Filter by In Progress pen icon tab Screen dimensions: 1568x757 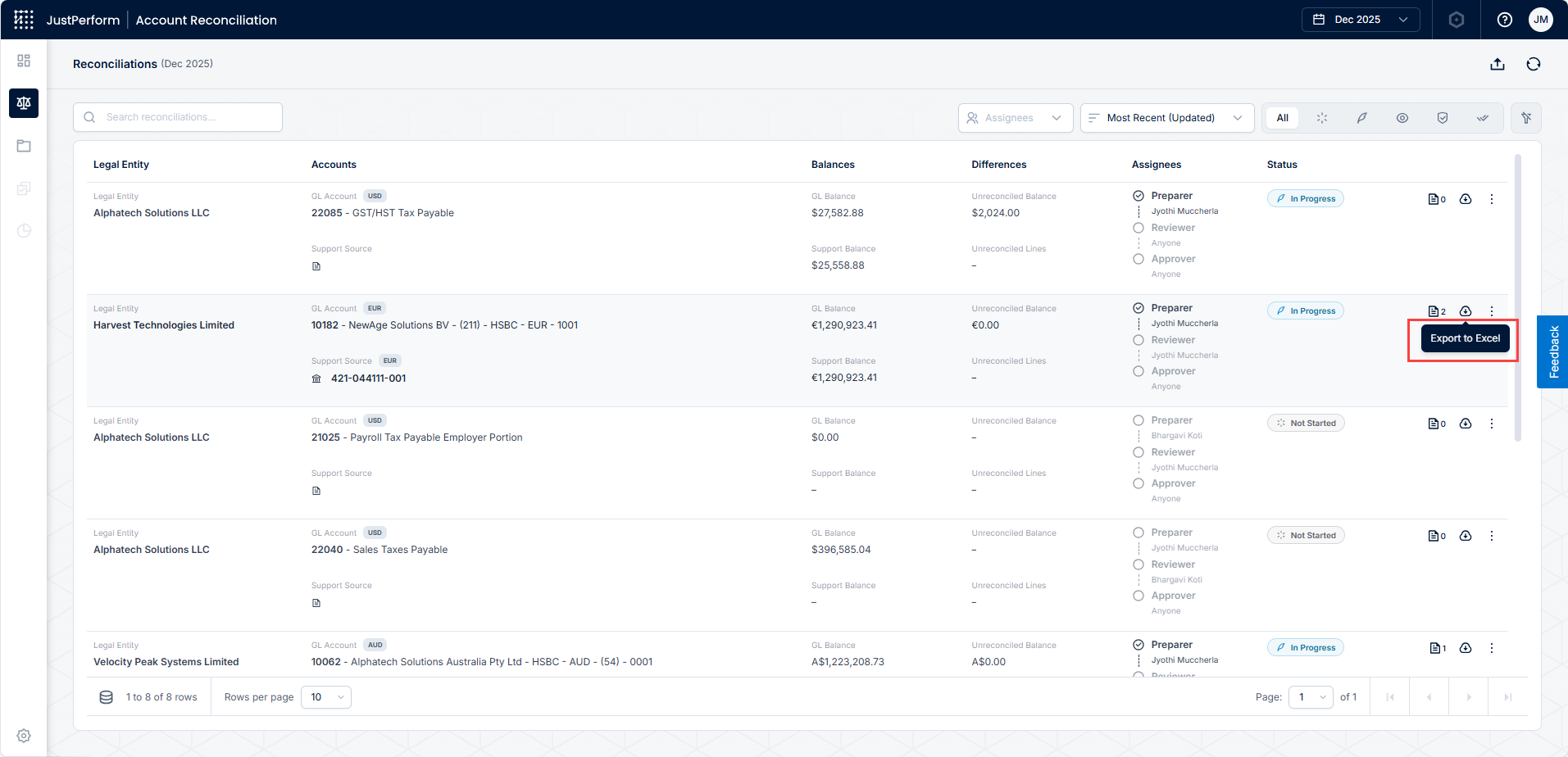click(x=1362, y=118)
